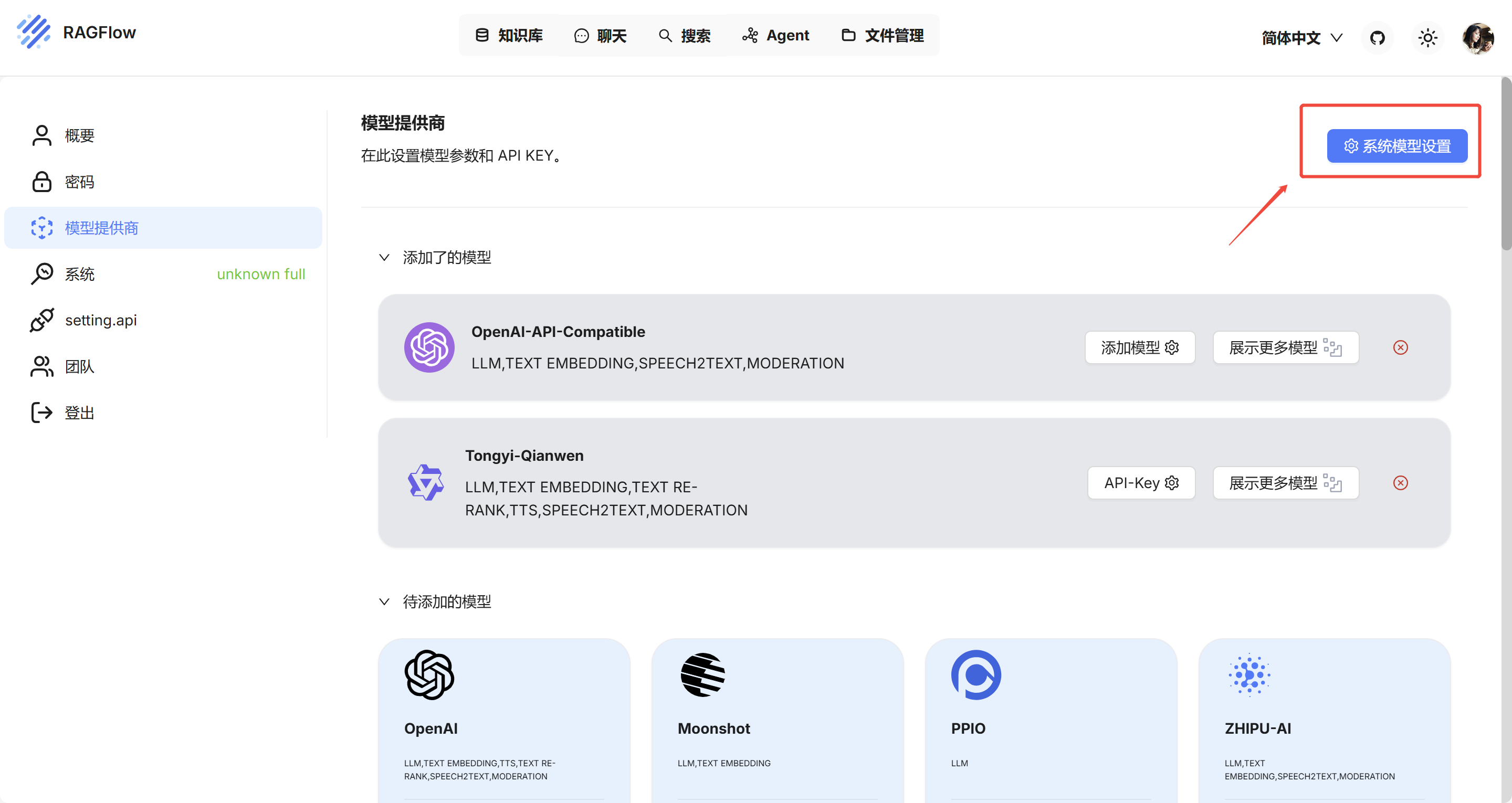Click the 系统 monitor magnifier icon
1512x803 pixels.
(x=41, y=274)
